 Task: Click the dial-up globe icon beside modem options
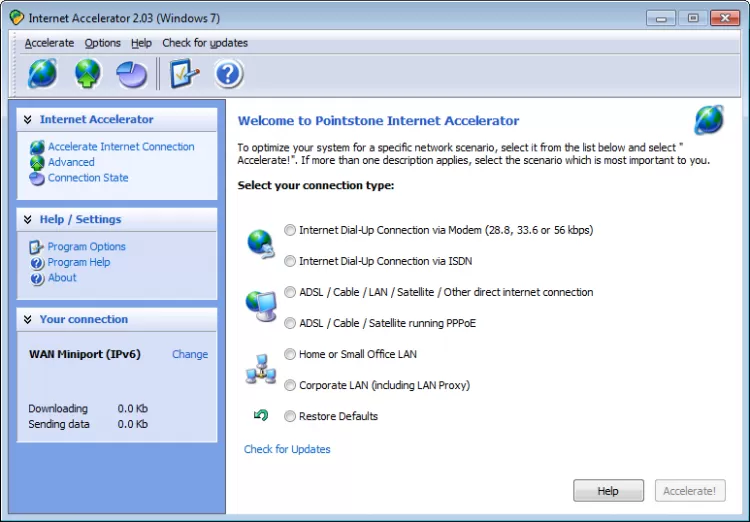point(261,244)
